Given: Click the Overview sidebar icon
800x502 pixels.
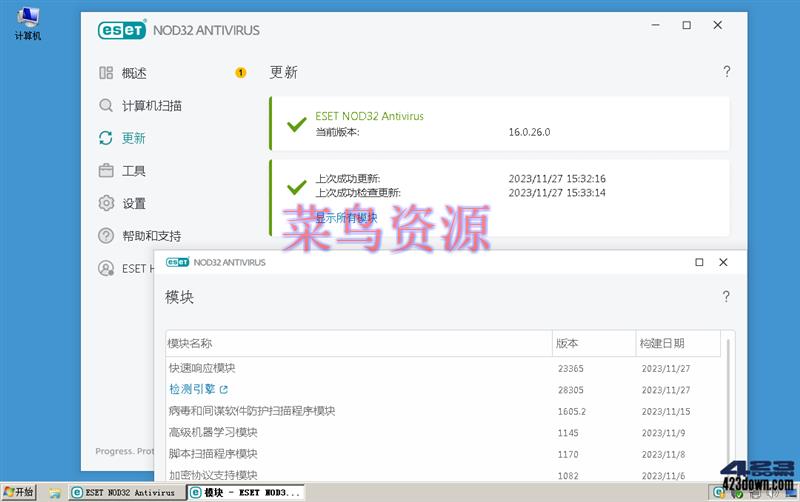Looking at the screenshot, I should (x=106, y=73).
